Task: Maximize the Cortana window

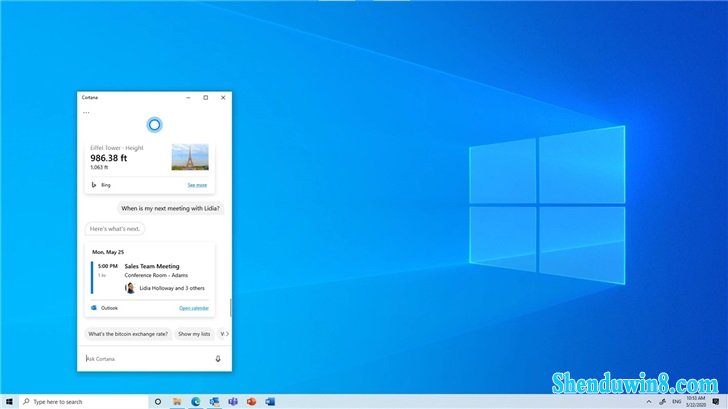Action: (206, 97)
